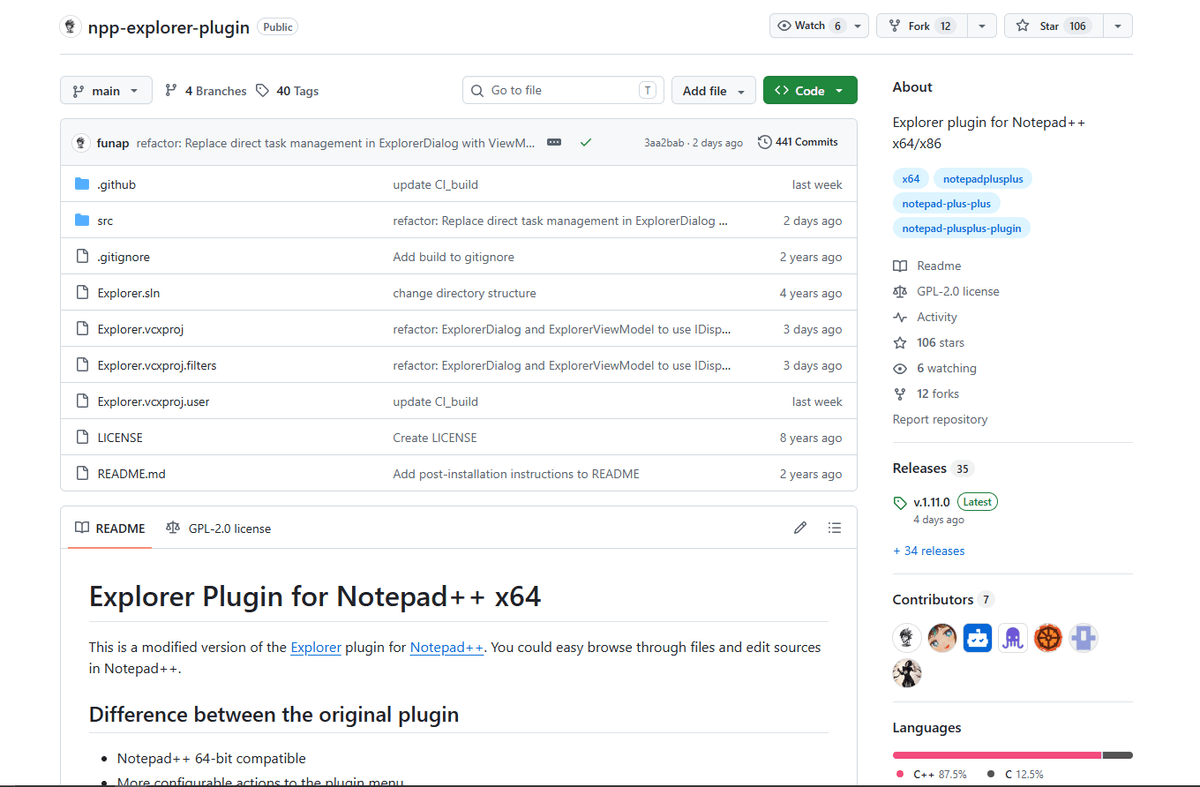Click the .gitignore file icon
1200x787 pixels.
[82, 256]
